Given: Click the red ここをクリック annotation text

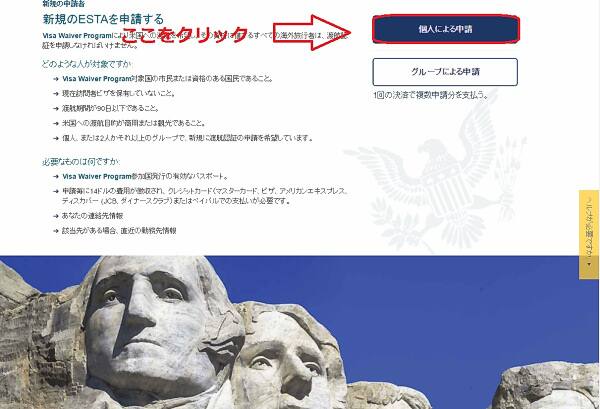Looking at the screenshot, I should [x=185, y=34].
